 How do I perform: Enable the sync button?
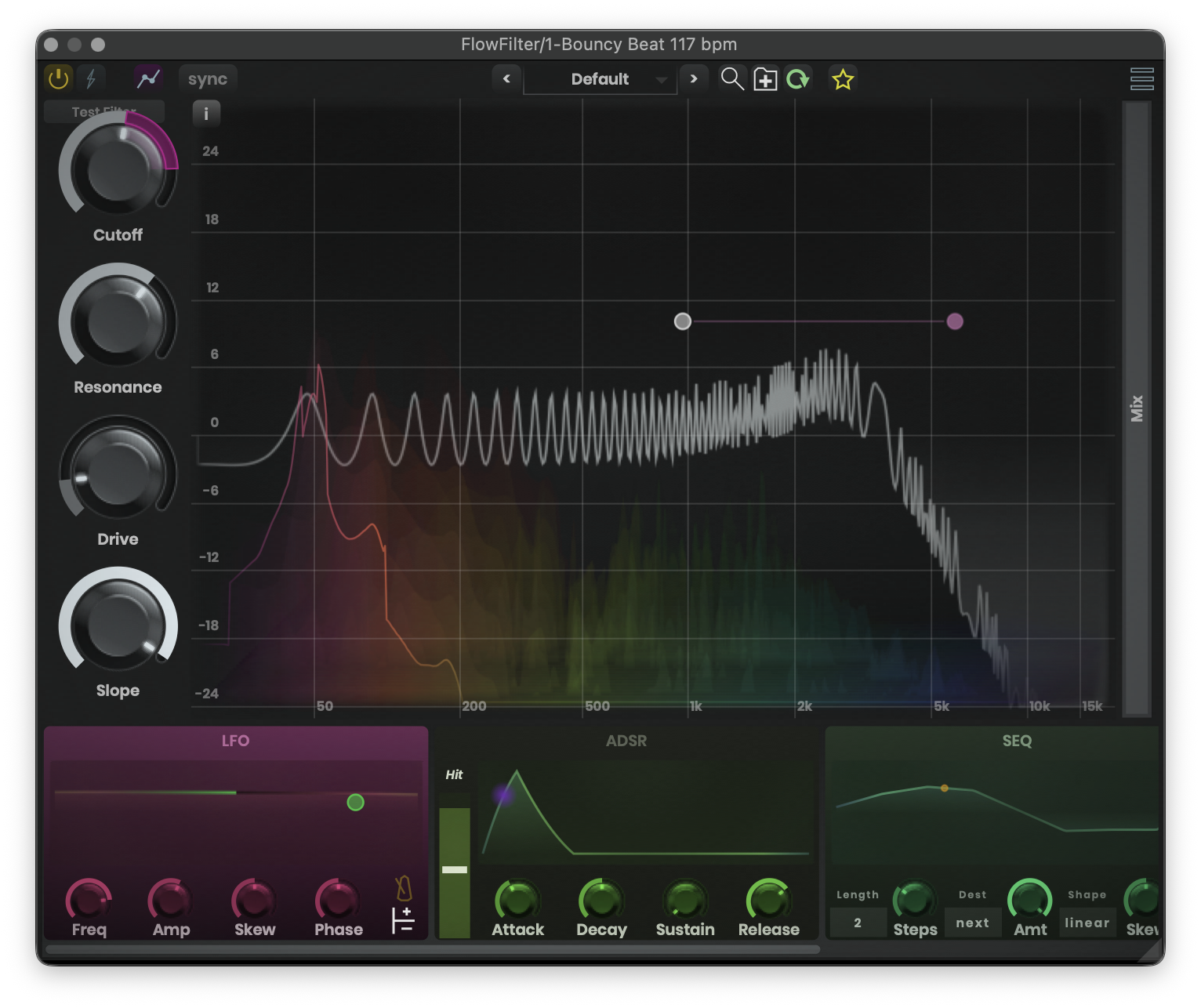coord(208,79)
